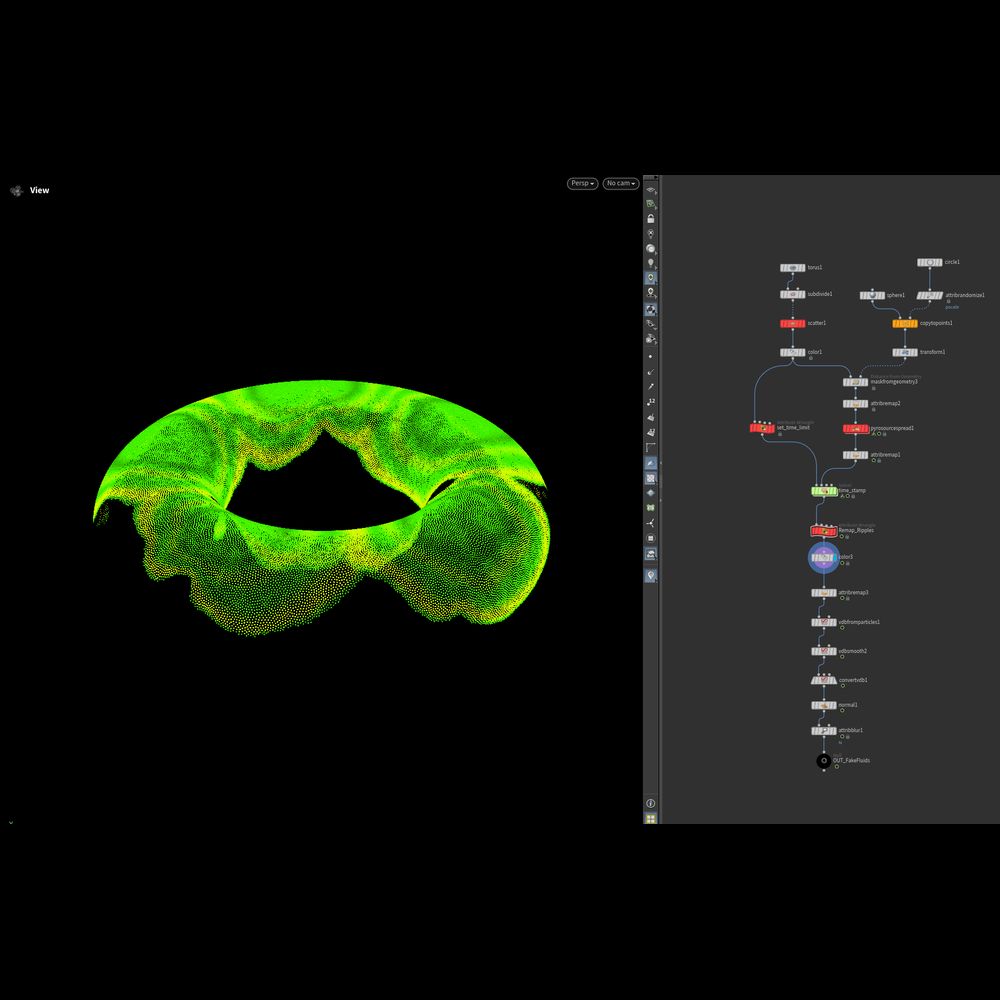Click the four-square layout icon
The height and width of the screenshot is (1000, 1000).
651,818
